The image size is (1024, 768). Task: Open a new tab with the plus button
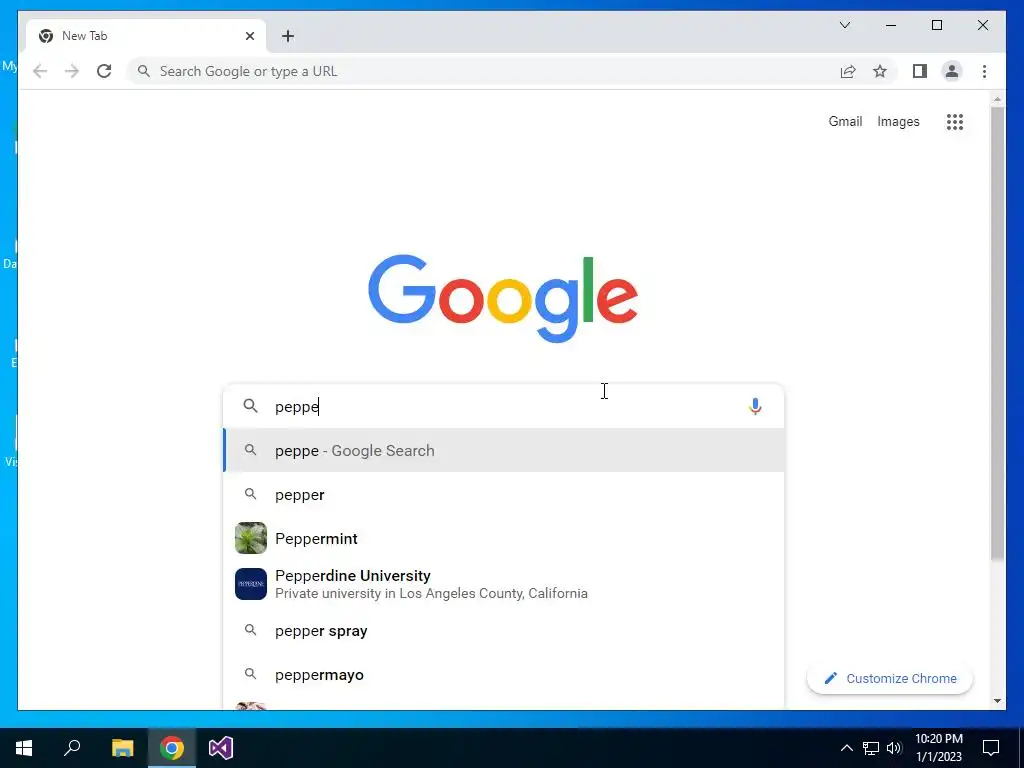[288, 36]
